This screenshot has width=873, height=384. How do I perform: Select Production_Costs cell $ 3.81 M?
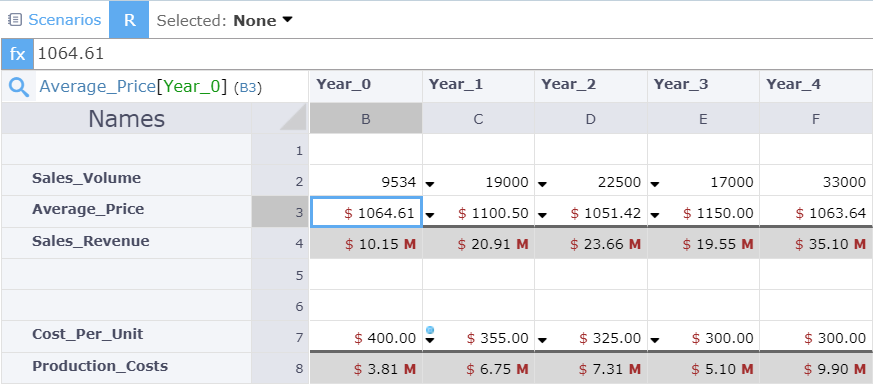(366, 368)
